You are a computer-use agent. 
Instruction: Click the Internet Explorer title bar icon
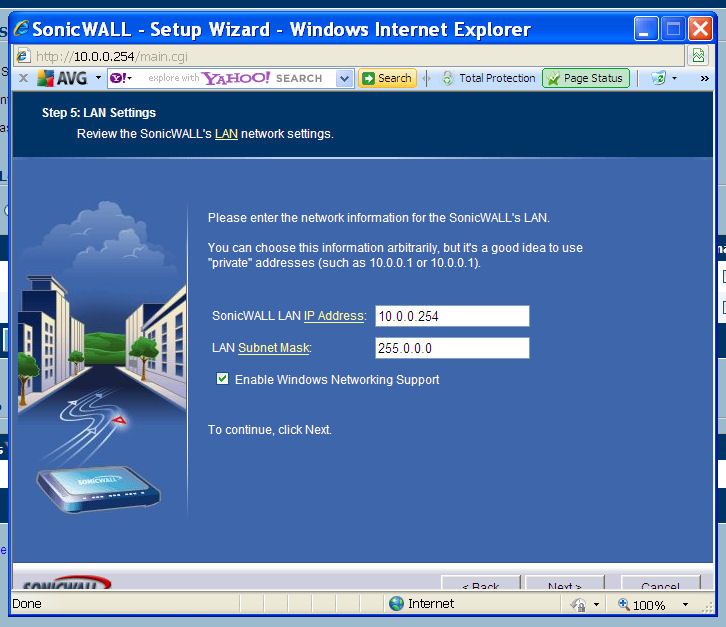(x=21, y=29)
